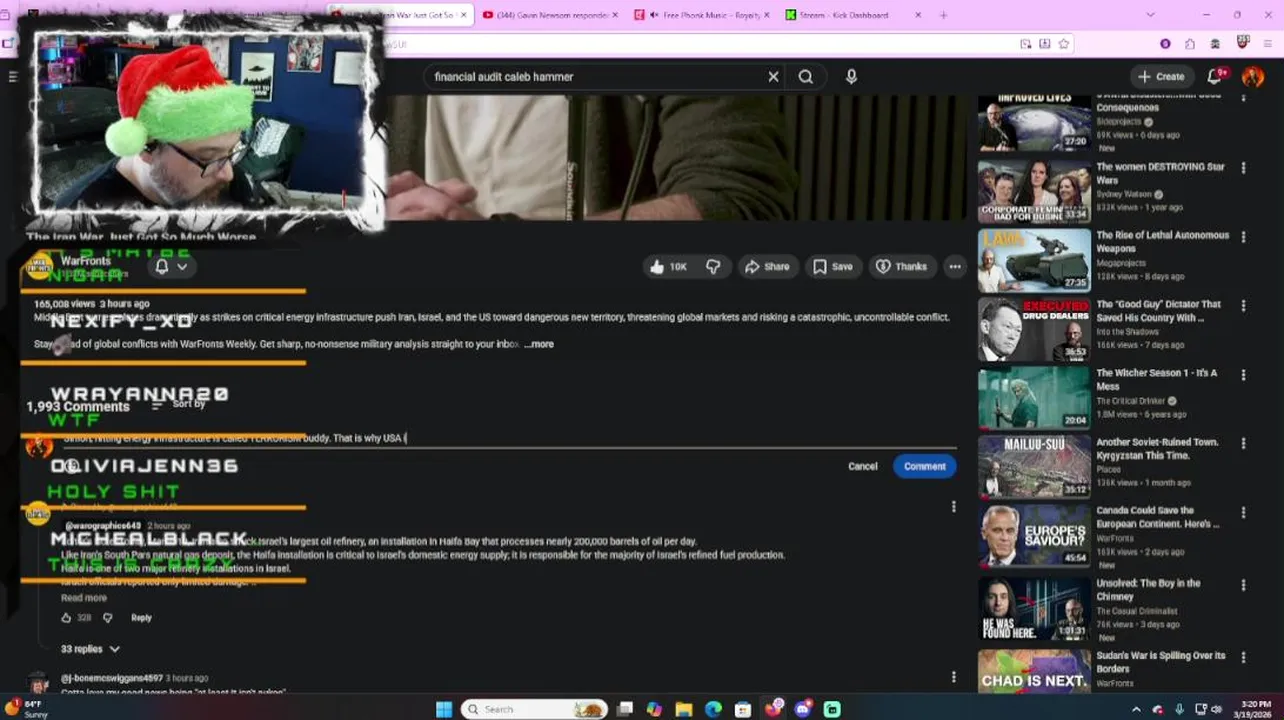
Task: Bookmark this page with the star icon
Action: point(1063,44)
